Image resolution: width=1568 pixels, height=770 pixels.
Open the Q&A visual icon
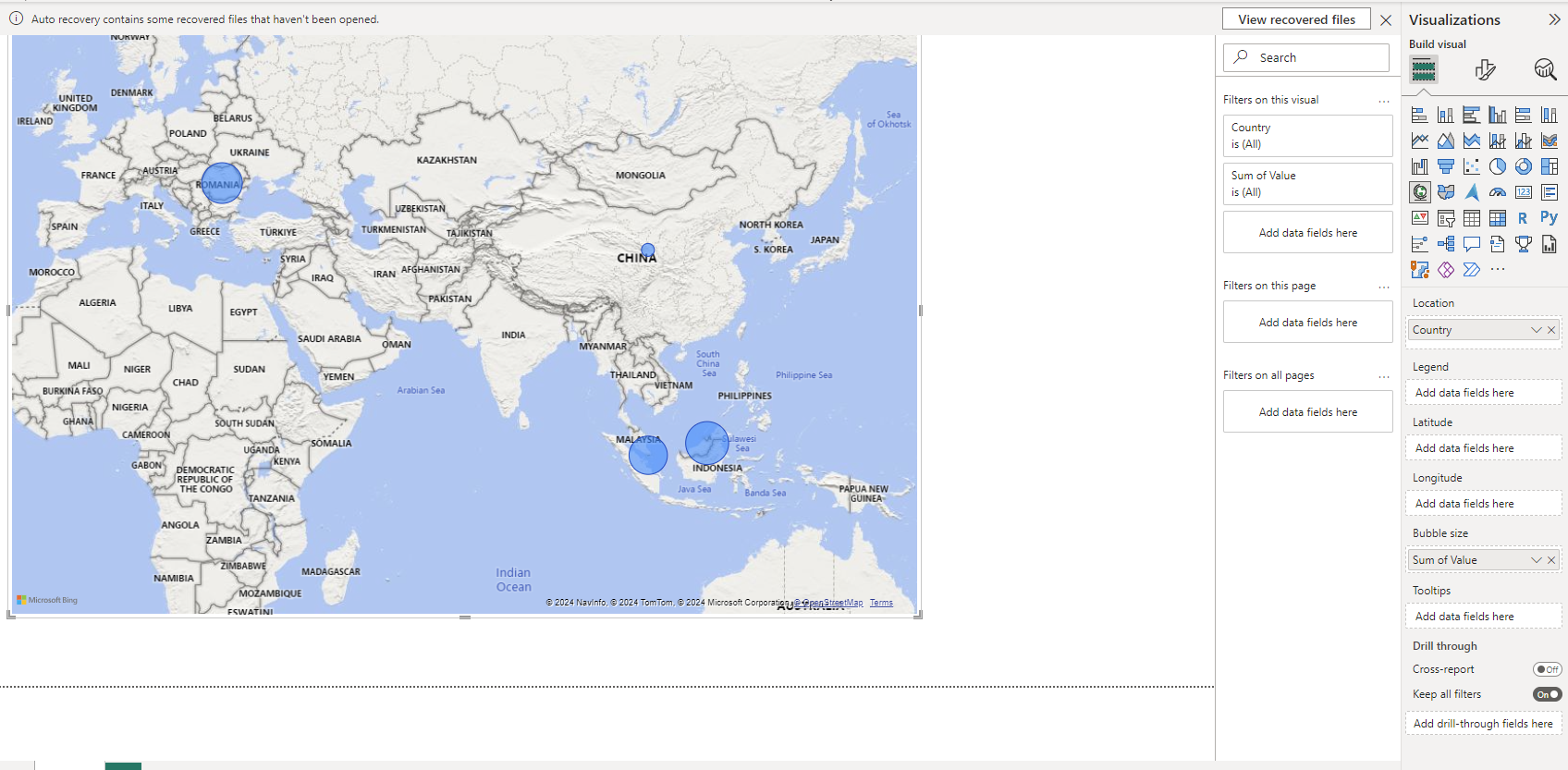coord(1472,244)
